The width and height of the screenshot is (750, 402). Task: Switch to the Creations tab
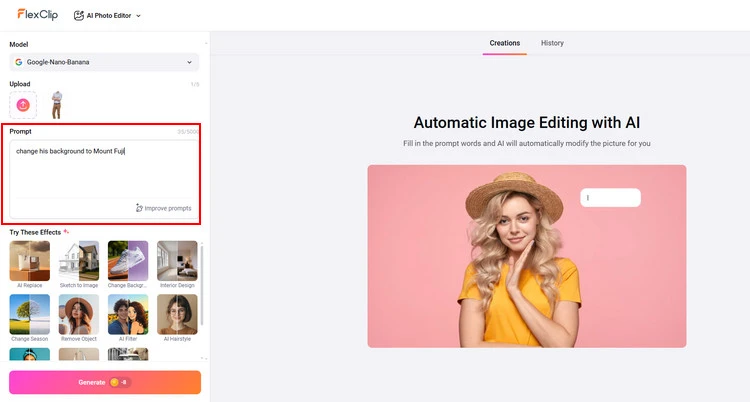click(x=504, y=43)
